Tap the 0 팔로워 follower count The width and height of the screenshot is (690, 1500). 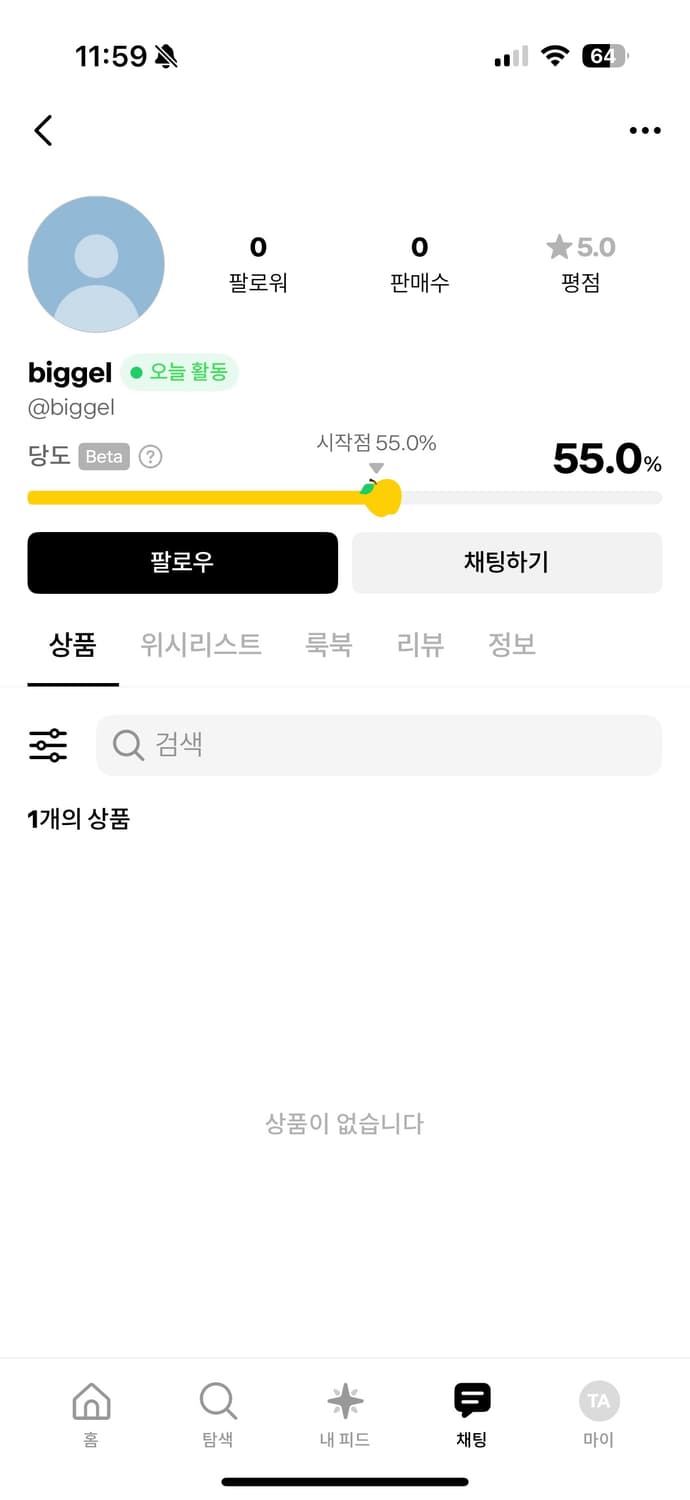(257, 262)
